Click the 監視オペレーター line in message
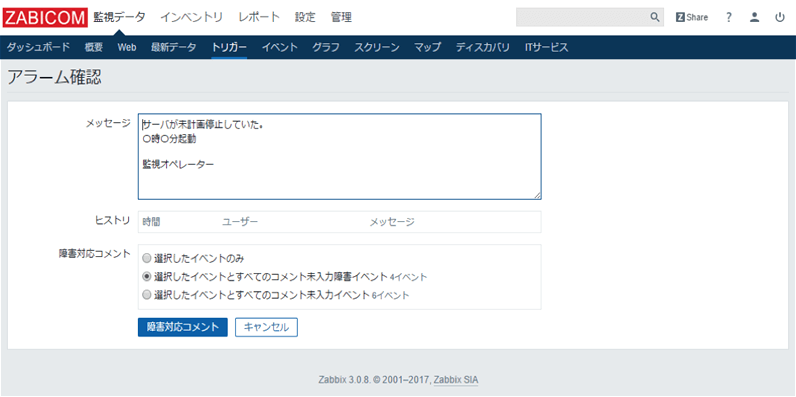 pos(178,164)
